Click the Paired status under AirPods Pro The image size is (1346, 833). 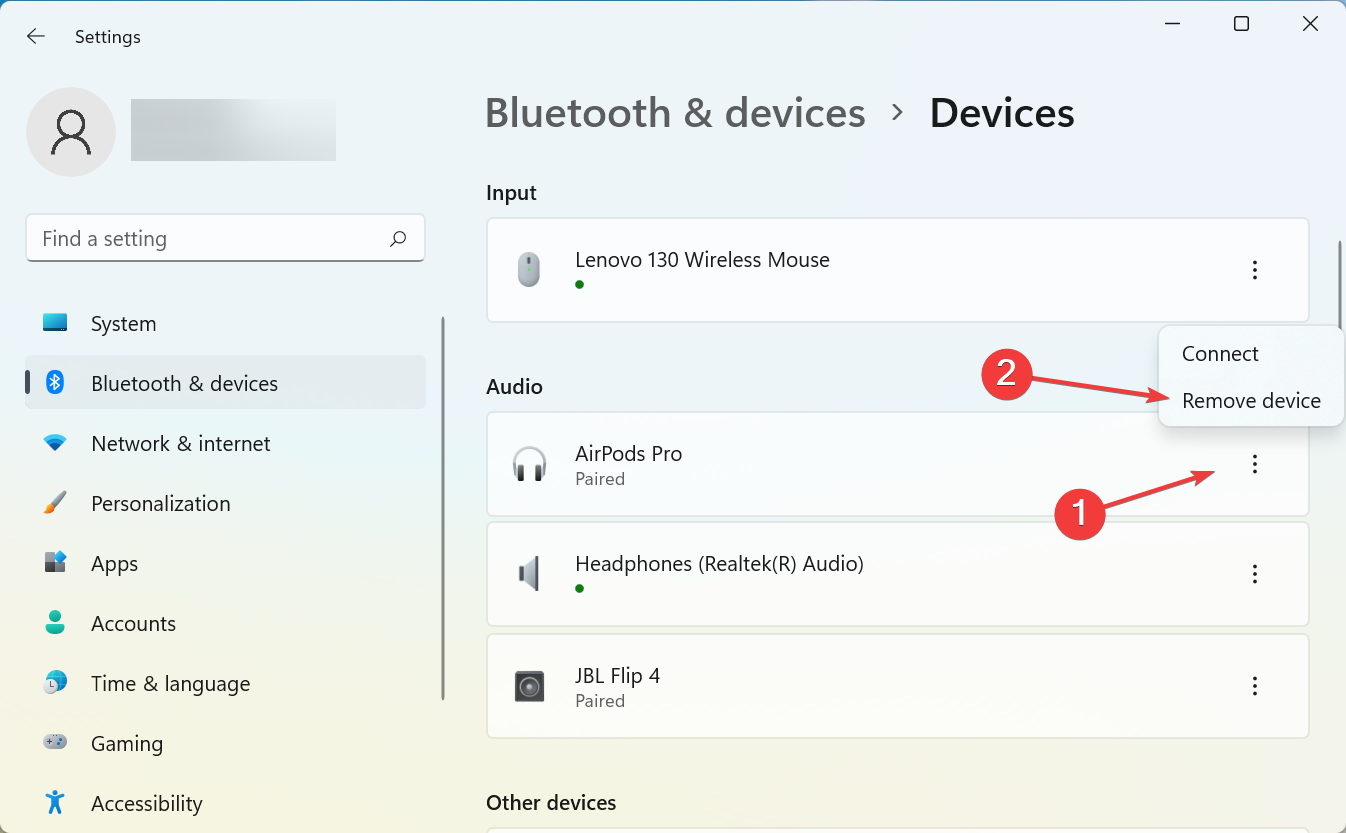[600, 479]
